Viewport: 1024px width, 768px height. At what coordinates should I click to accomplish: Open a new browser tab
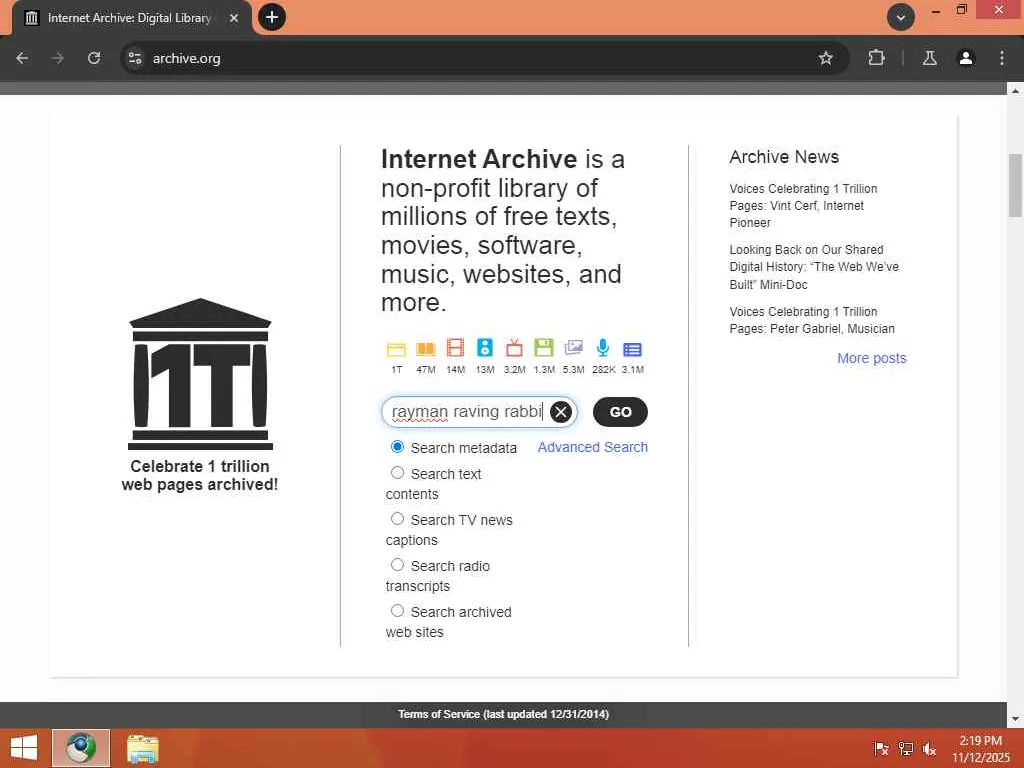click(x=272, y=17)
